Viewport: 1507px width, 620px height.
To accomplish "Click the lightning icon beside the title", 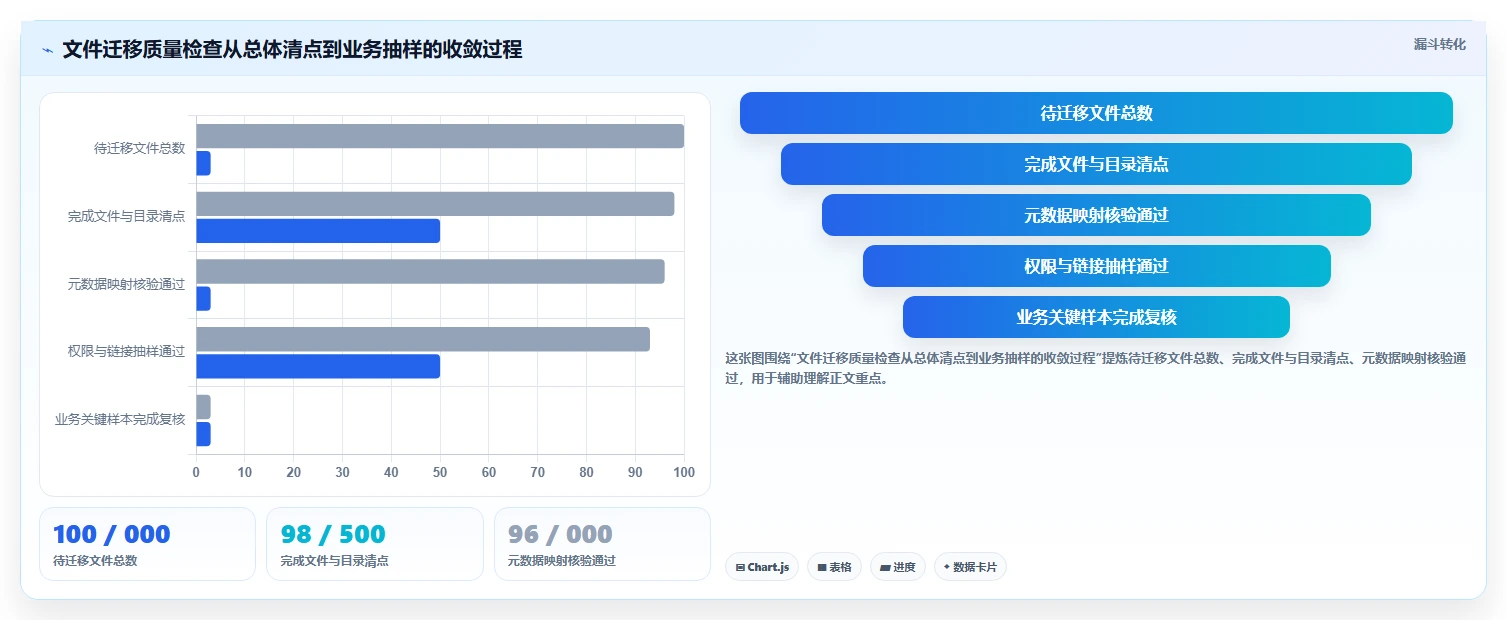I will point(47,50).
